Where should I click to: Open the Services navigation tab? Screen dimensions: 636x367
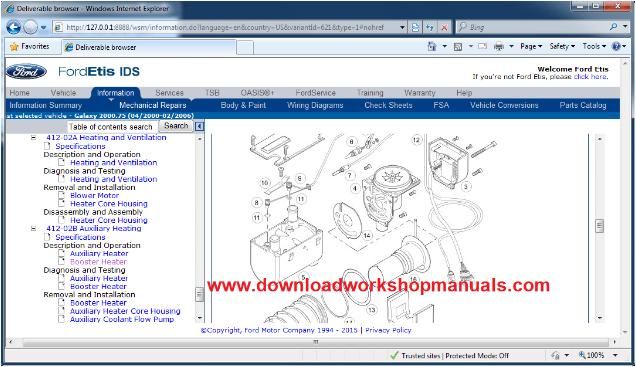[169, 93]
